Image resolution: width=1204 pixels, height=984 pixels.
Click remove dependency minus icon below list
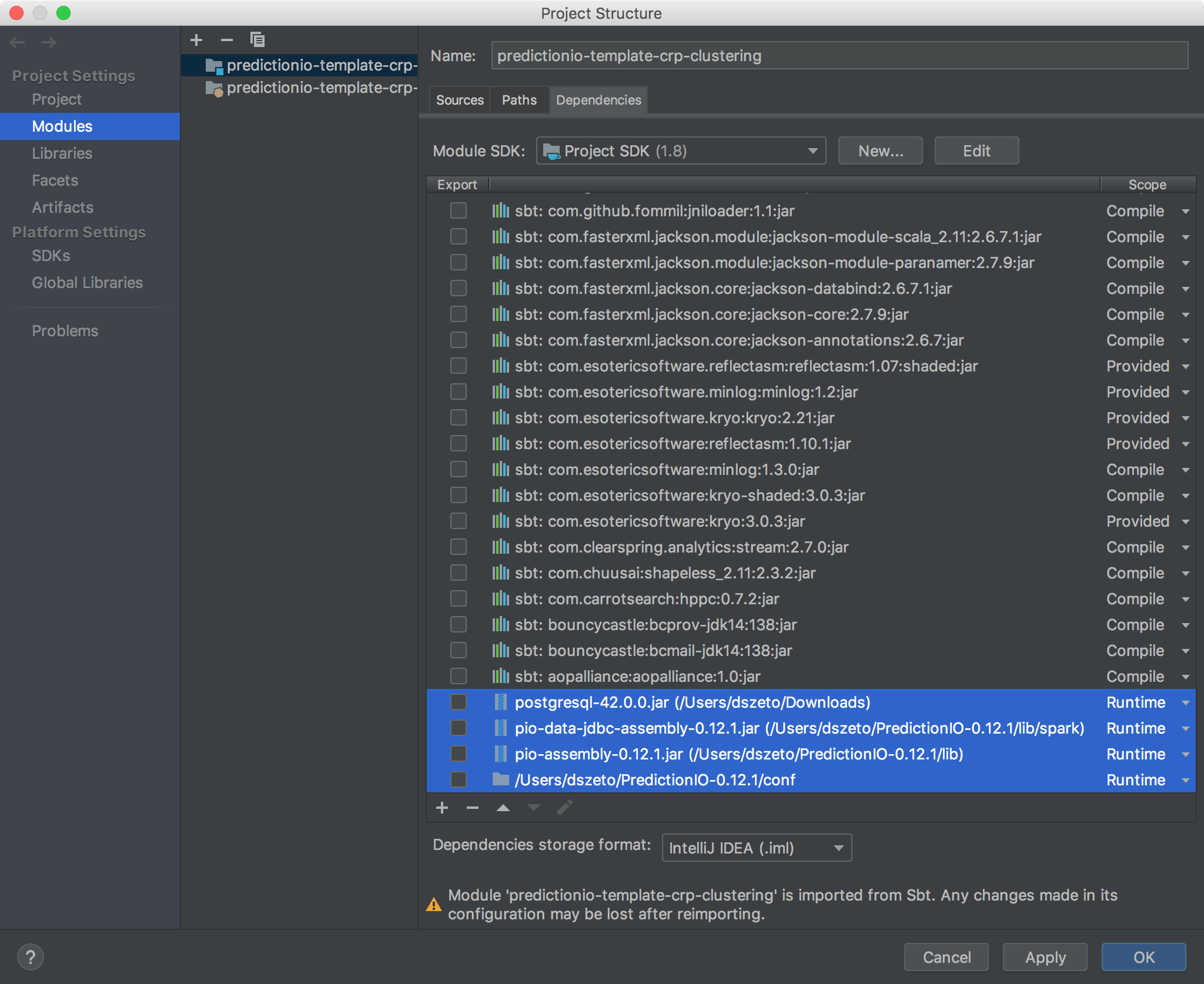click(x=473, y=808)
